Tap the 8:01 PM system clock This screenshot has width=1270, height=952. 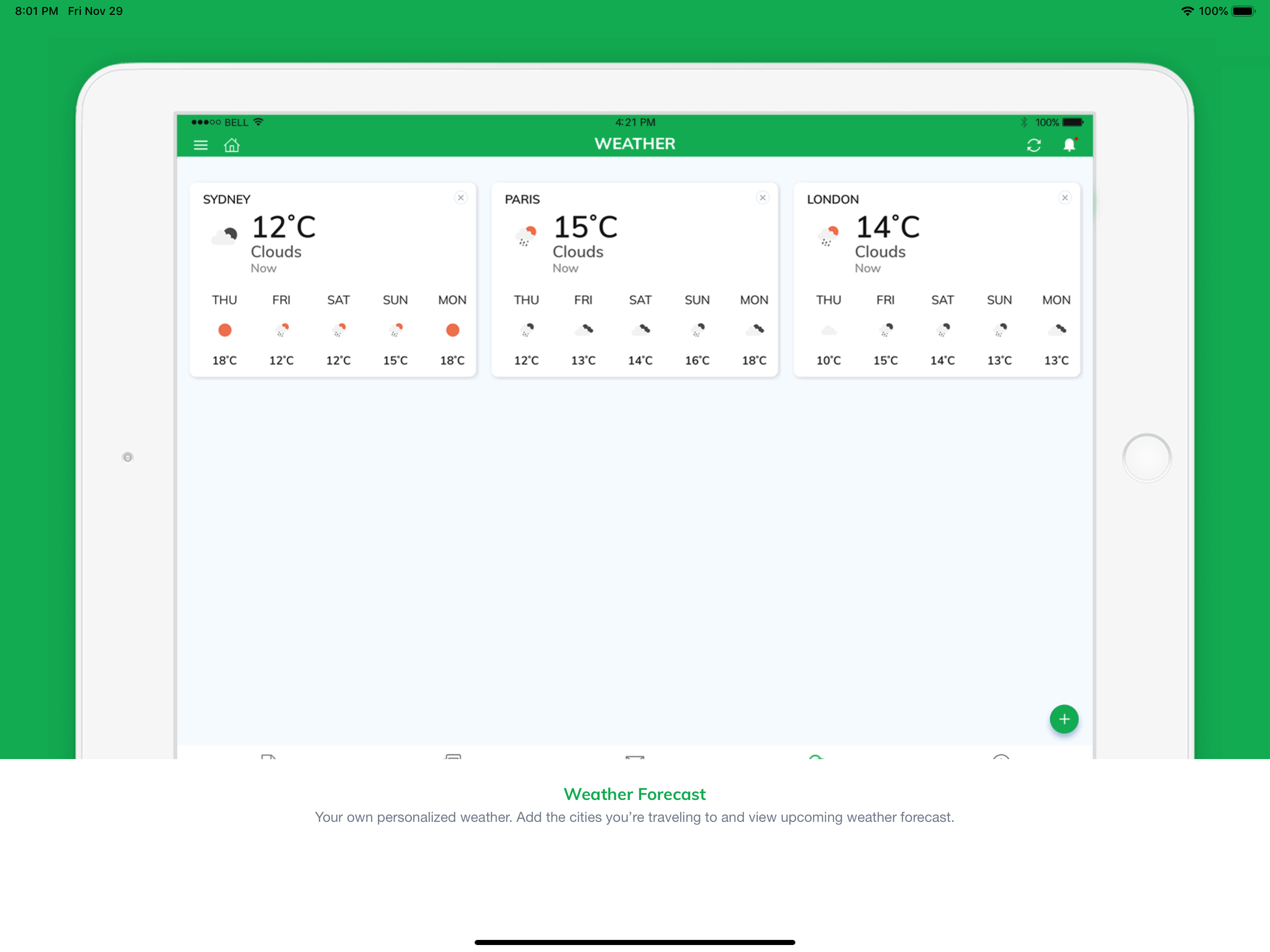tap(37, 11)
